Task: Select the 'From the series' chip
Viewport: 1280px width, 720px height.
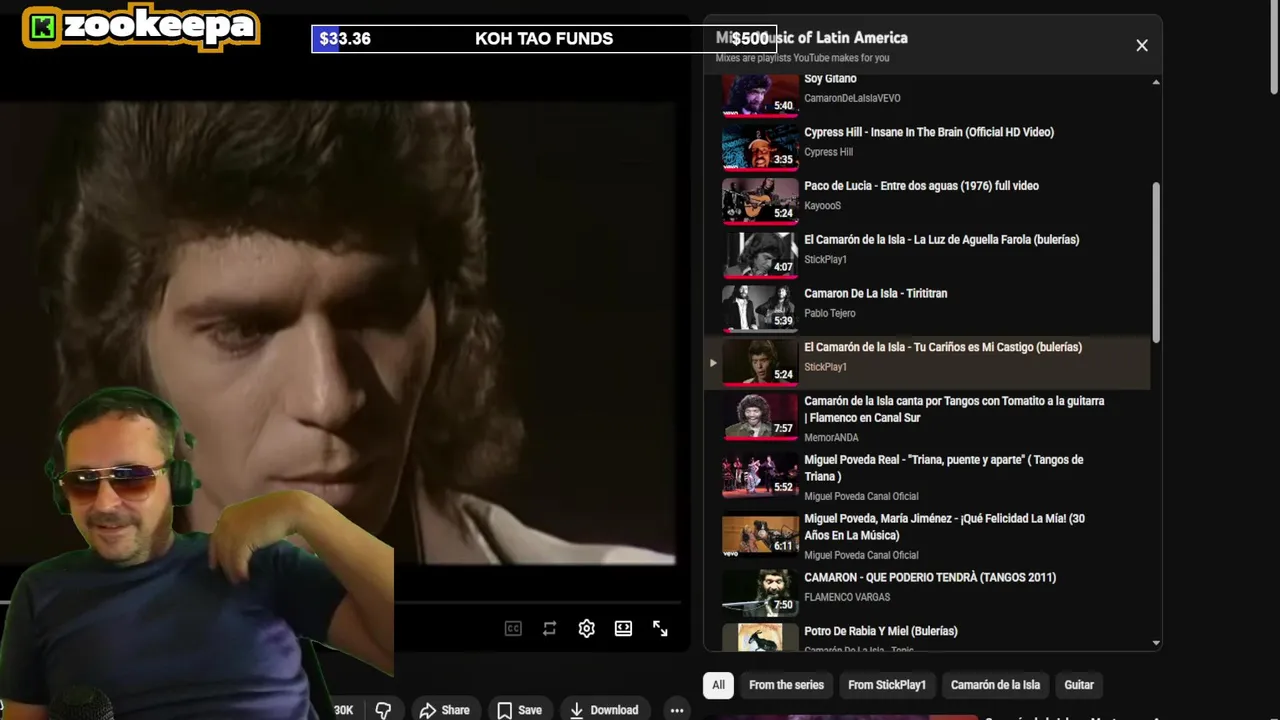Action: (x=786, y=685)
